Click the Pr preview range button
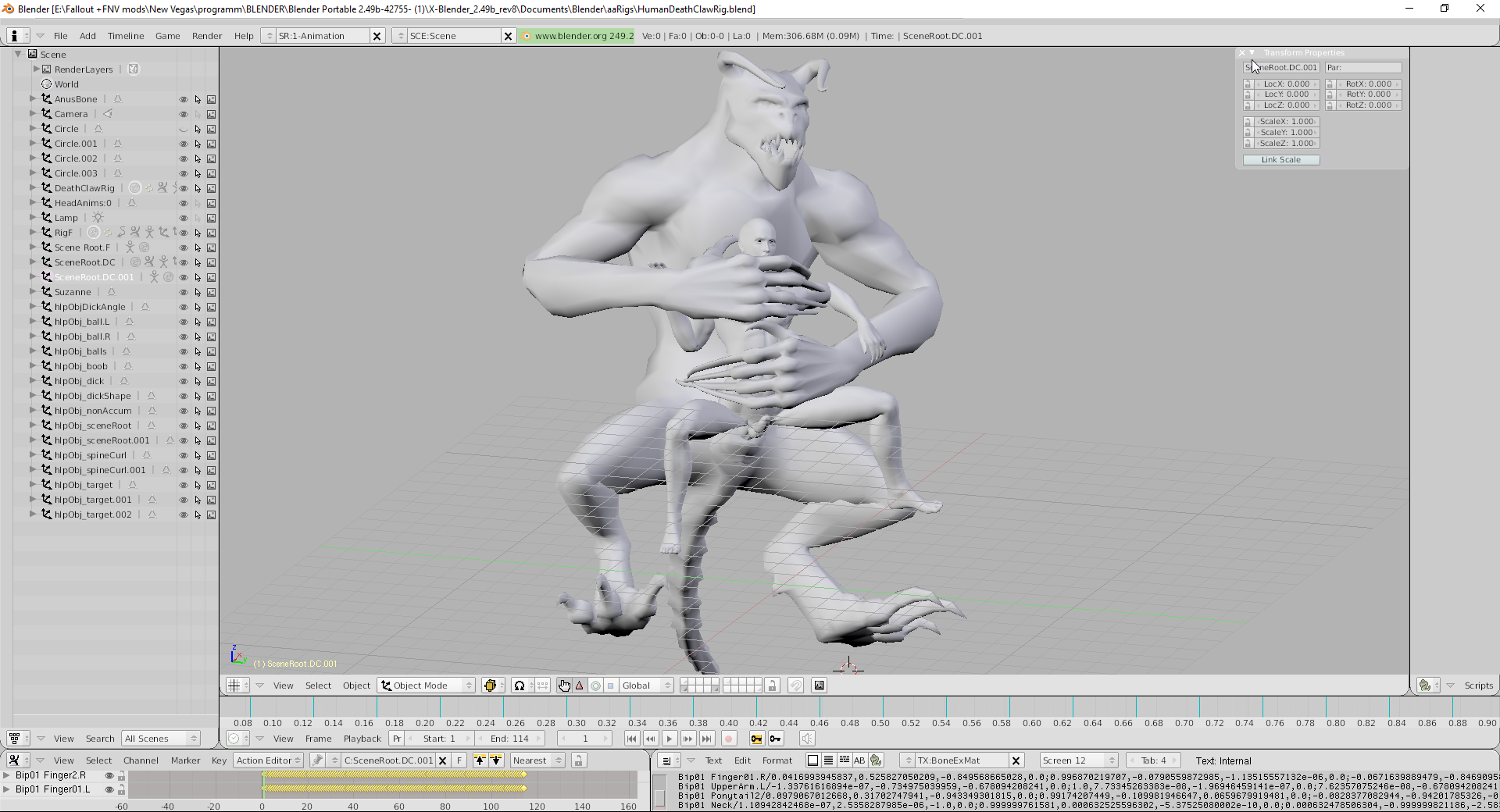Screen dimensions: 1500x812 [x=397, y=739]
